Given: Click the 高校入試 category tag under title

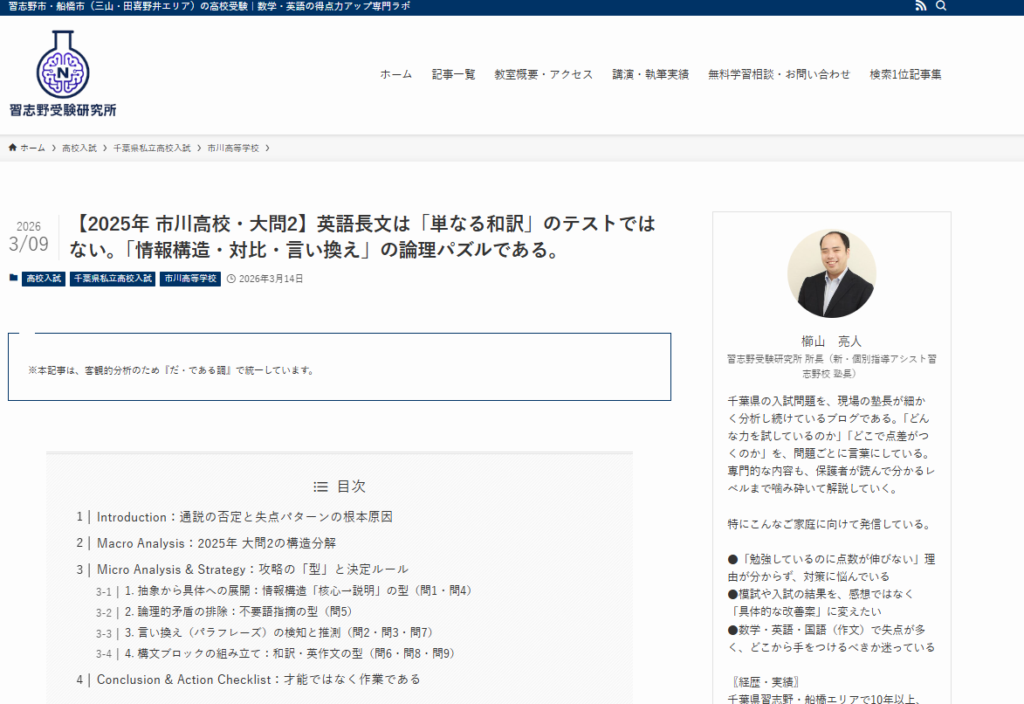Looking at the screenshot, I should coord(43,279).
